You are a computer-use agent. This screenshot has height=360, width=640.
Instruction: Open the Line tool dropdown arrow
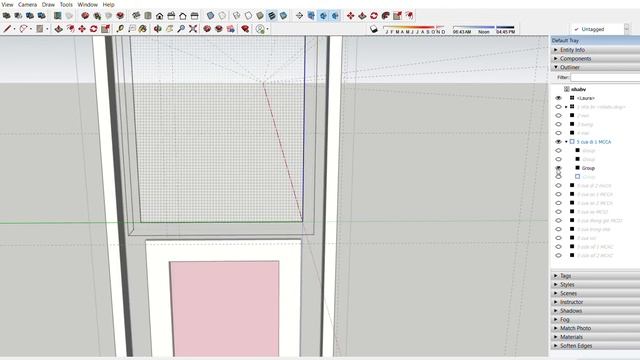tap(14, 29)
